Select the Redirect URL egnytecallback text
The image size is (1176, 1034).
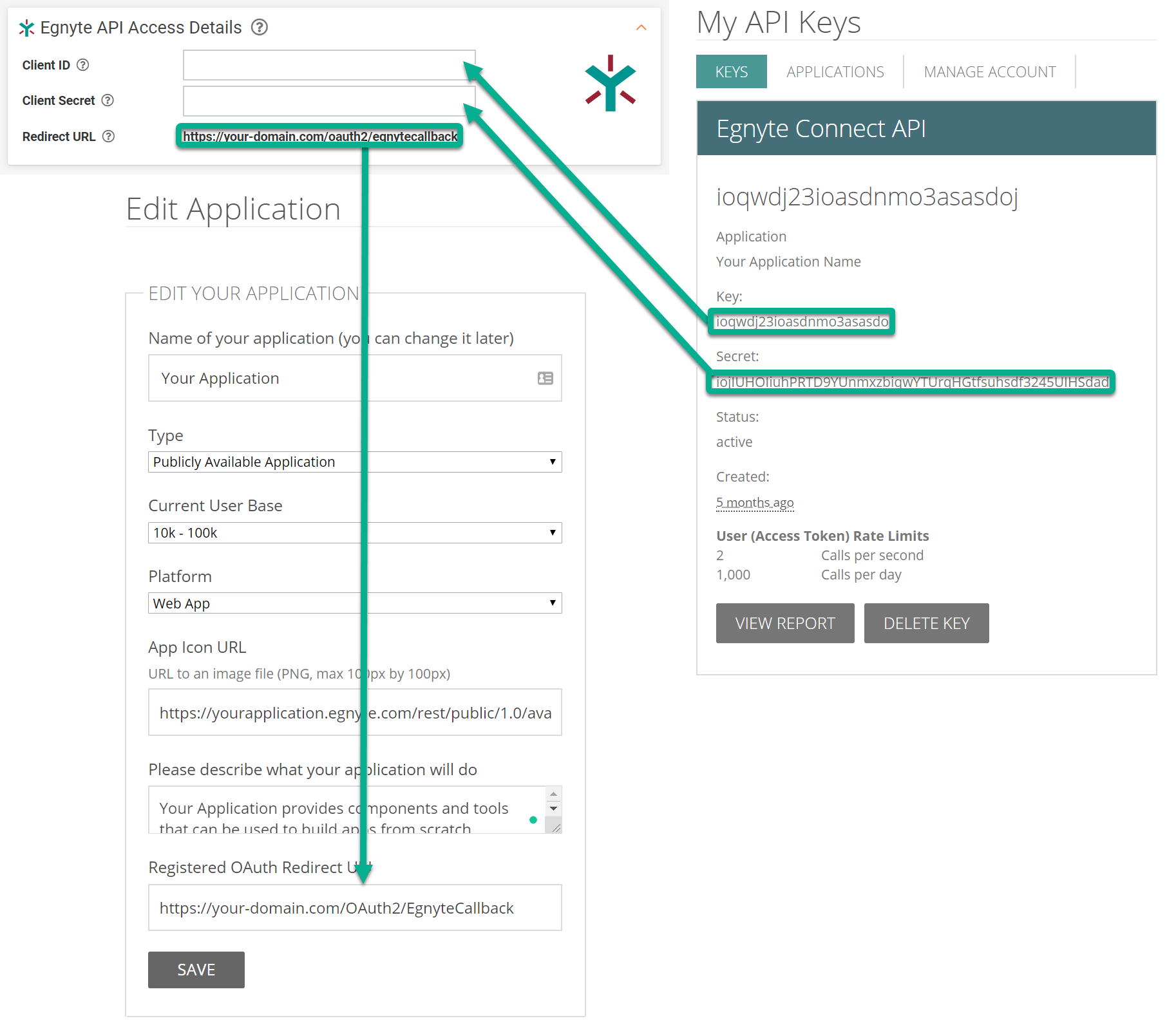pyautogui.click(x=319, y=136)
